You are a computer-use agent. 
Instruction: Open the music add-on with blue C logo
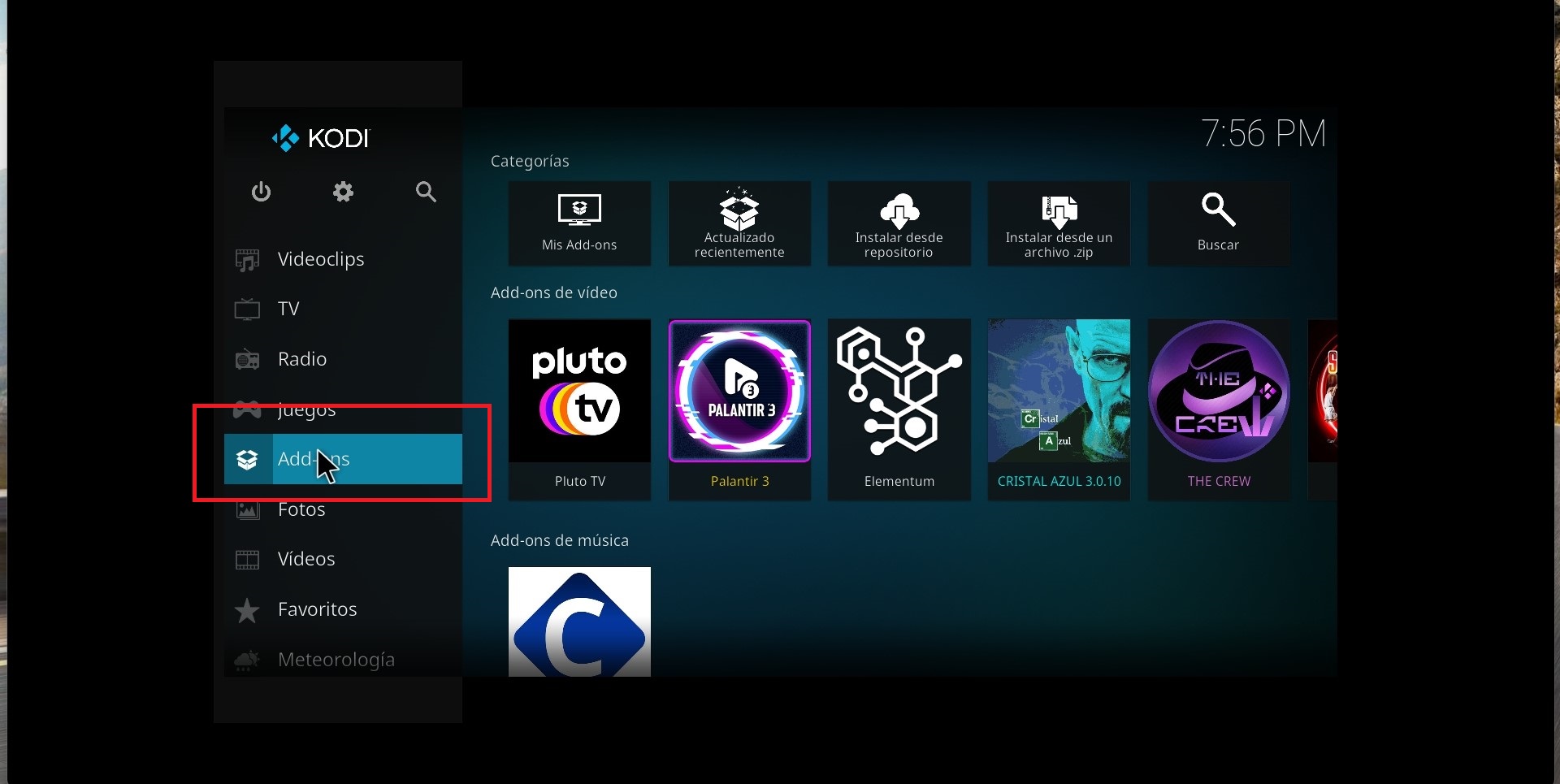[578, 622]
